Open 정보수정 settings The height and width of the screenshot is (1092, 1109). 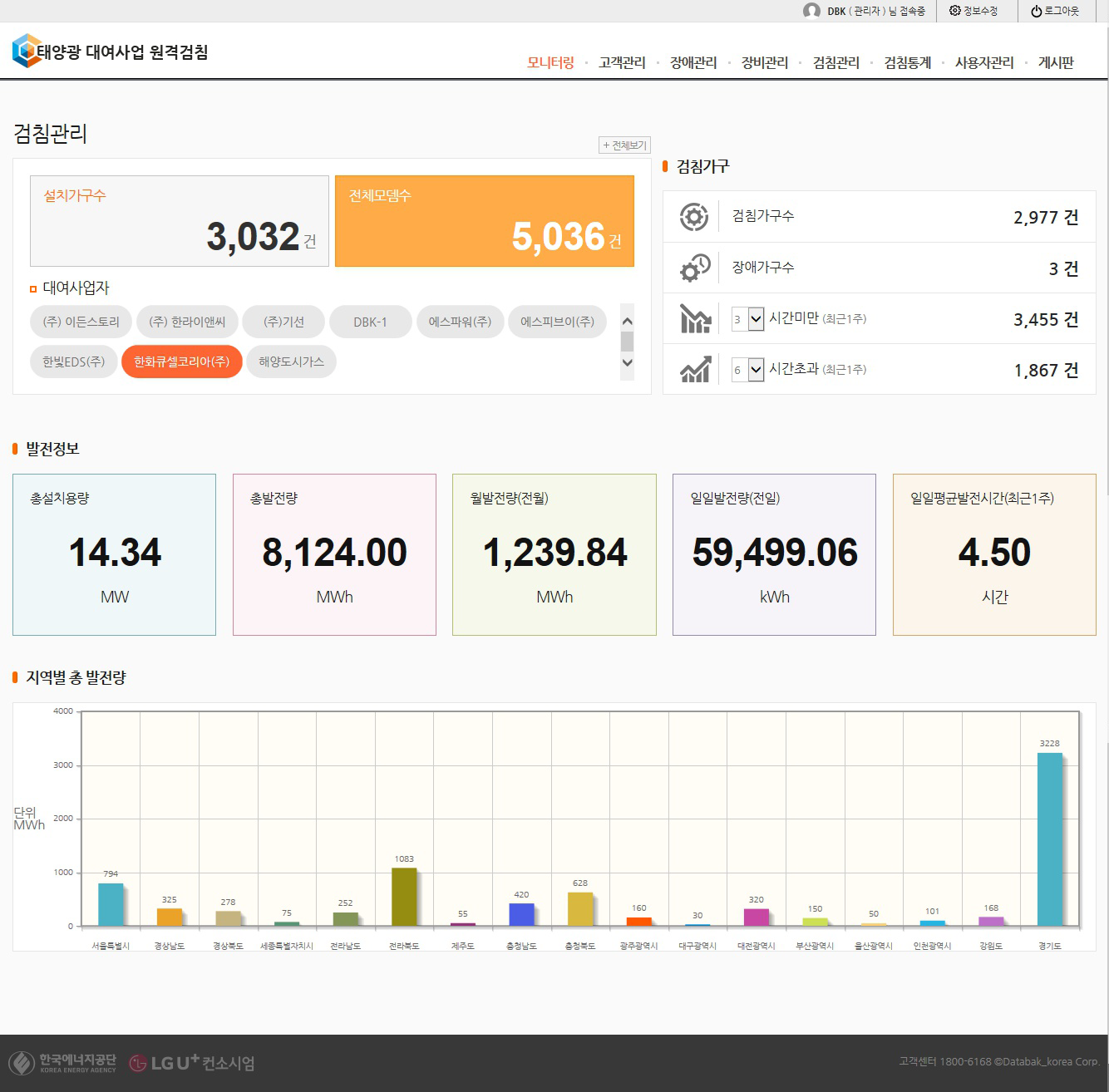973,11
